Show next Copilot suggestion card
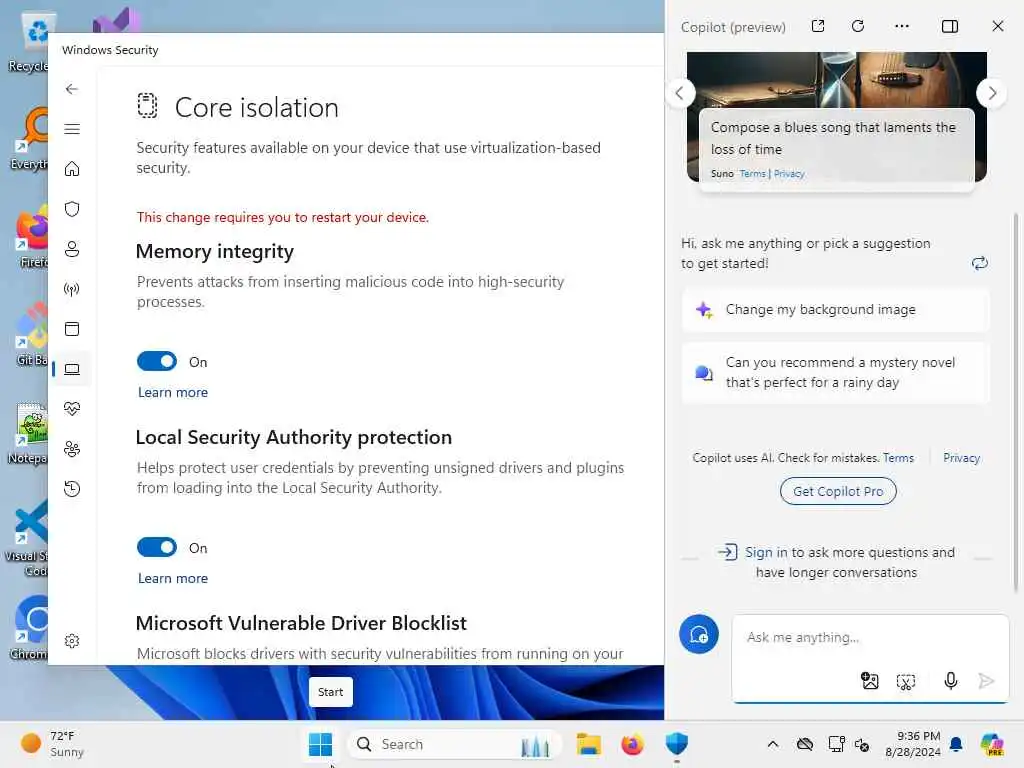1024x768 pixels. pyautogui.click(x=992, y=93)
